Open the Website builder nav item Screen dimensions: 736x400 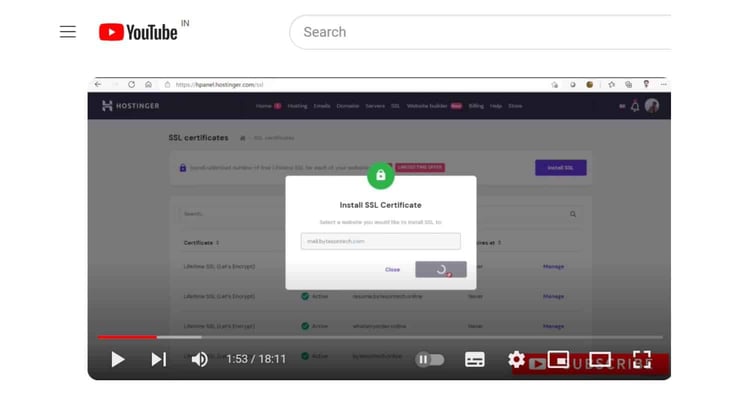point(427,106)
